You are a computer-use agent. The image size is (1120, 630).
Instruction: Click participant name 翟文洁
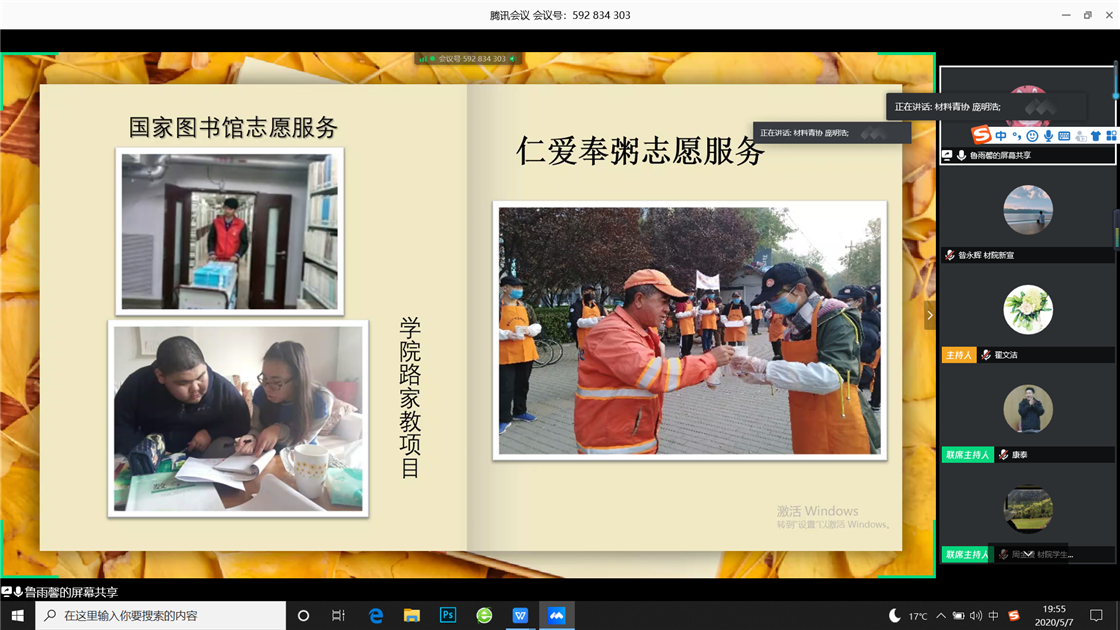1006,355
